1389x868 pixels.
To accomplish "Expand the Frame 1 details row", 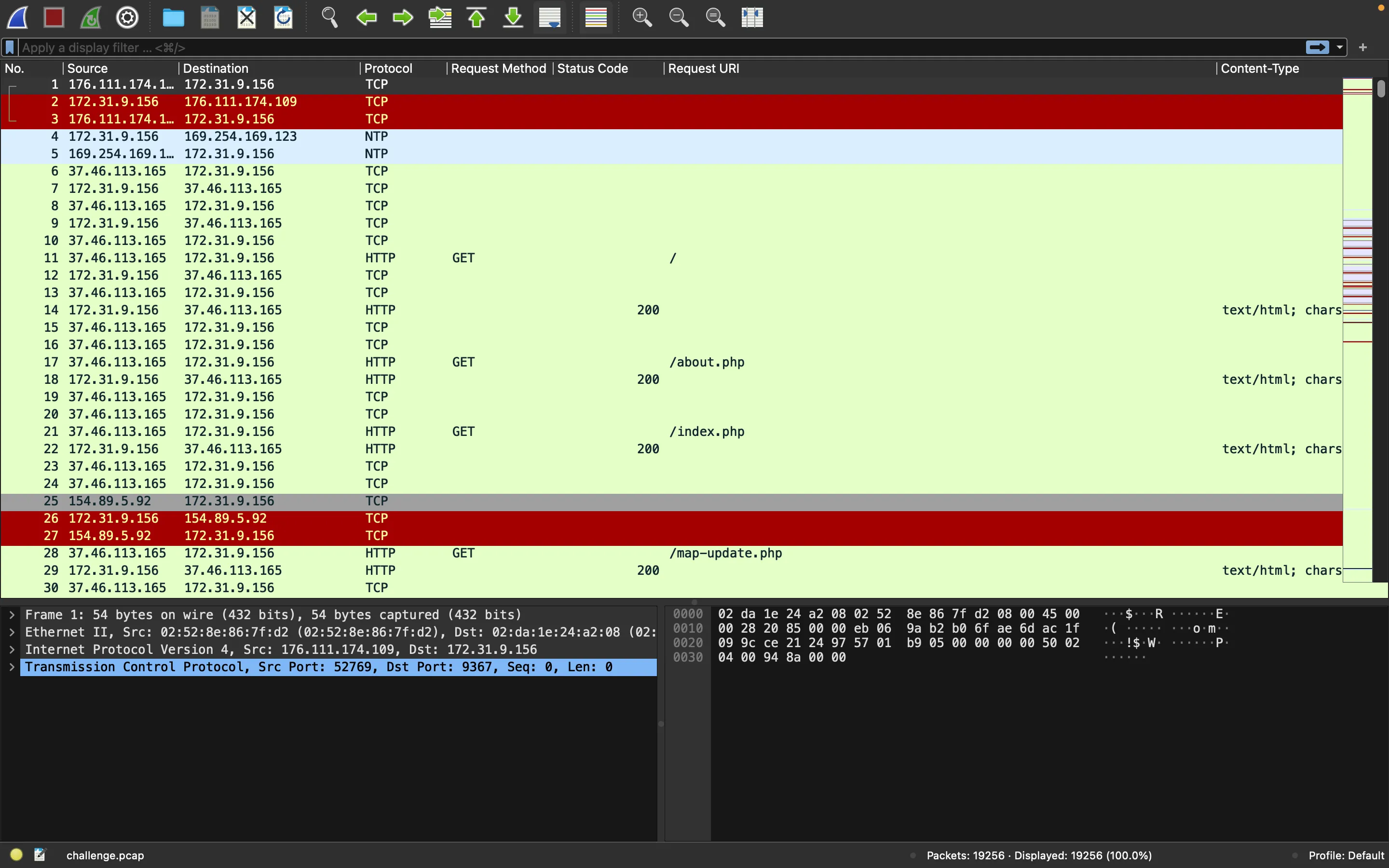I will pyautogui.click(x=12, y=615).
